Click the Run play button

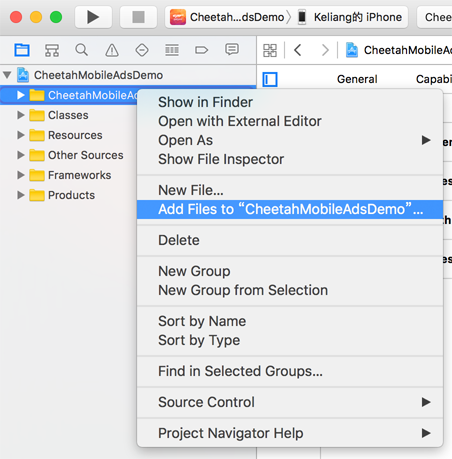(x=93, y=17)
